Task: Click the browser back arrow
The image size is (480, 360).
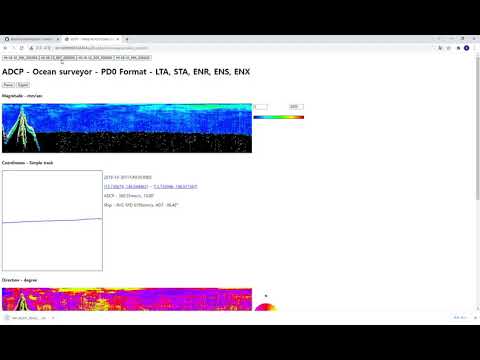Action: tap(5, 48)
